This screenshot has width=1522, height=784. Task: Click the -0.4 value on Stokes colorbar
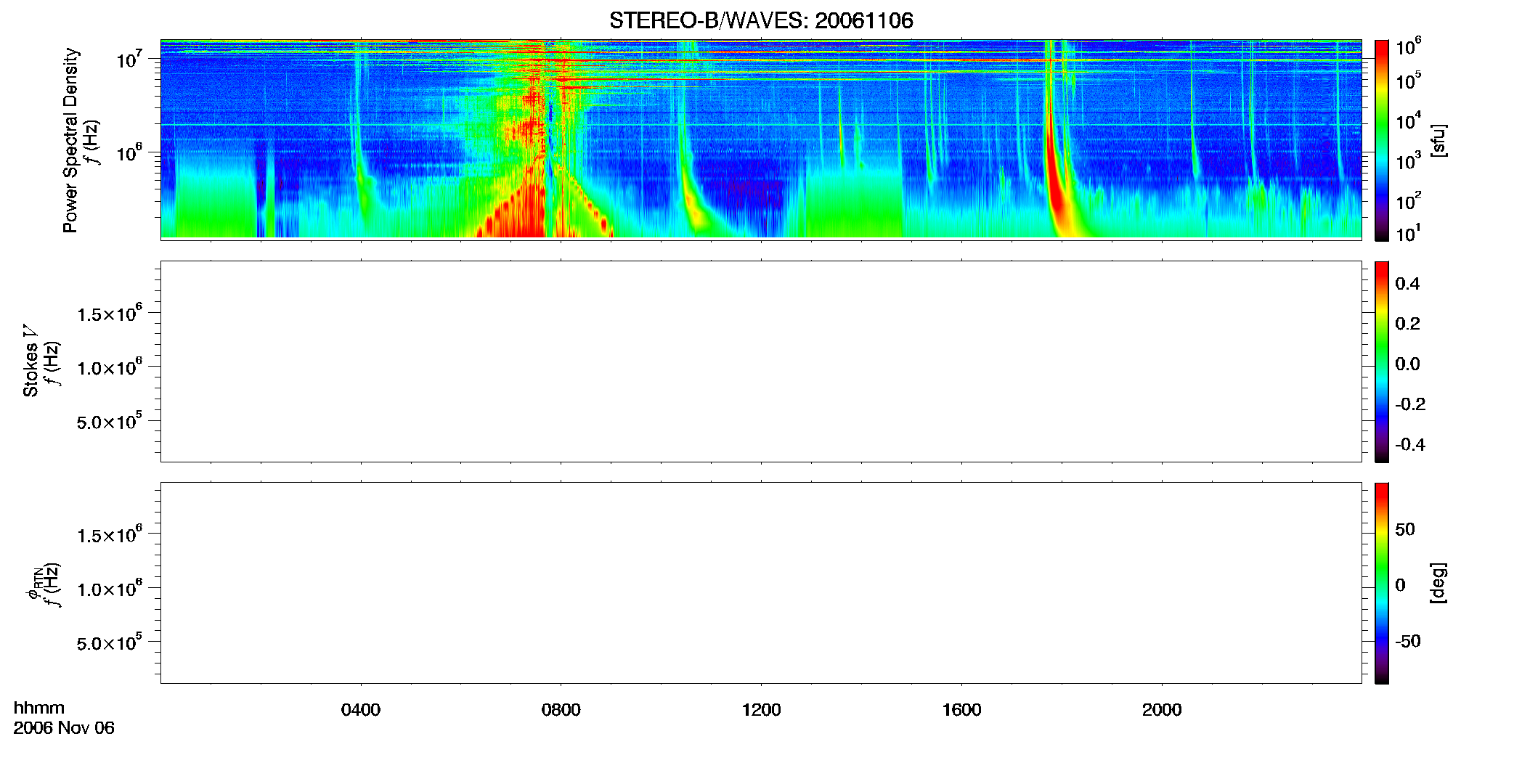1410,445
